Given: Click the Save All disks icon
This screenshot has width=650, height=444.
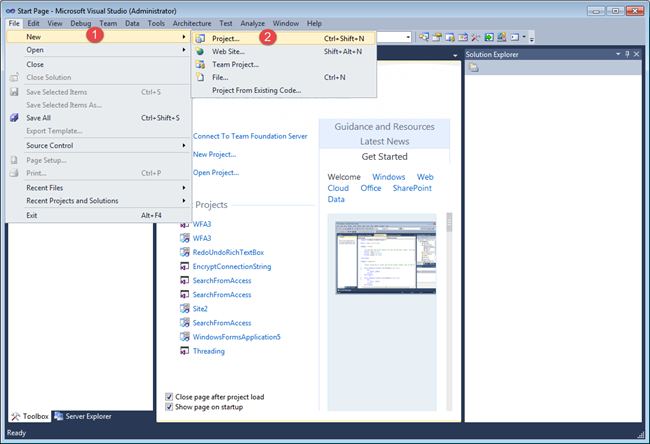Looking at the screenshot, I should 14,118.
